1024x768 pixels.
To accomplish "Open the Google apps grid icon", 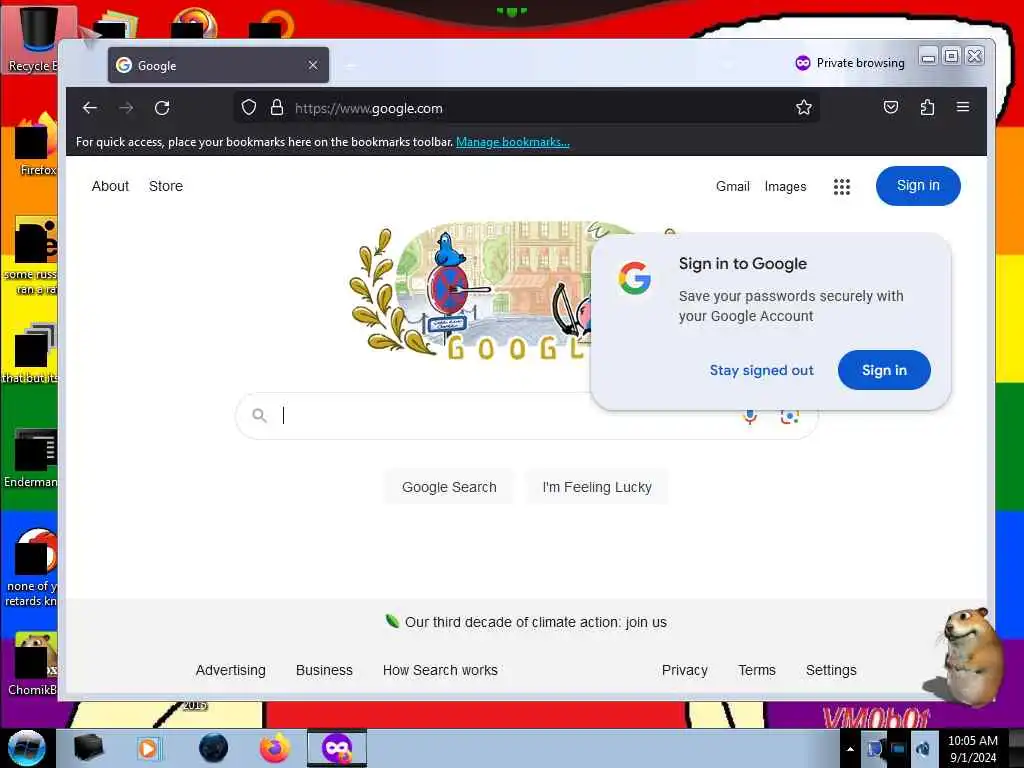I will (842, 187).
